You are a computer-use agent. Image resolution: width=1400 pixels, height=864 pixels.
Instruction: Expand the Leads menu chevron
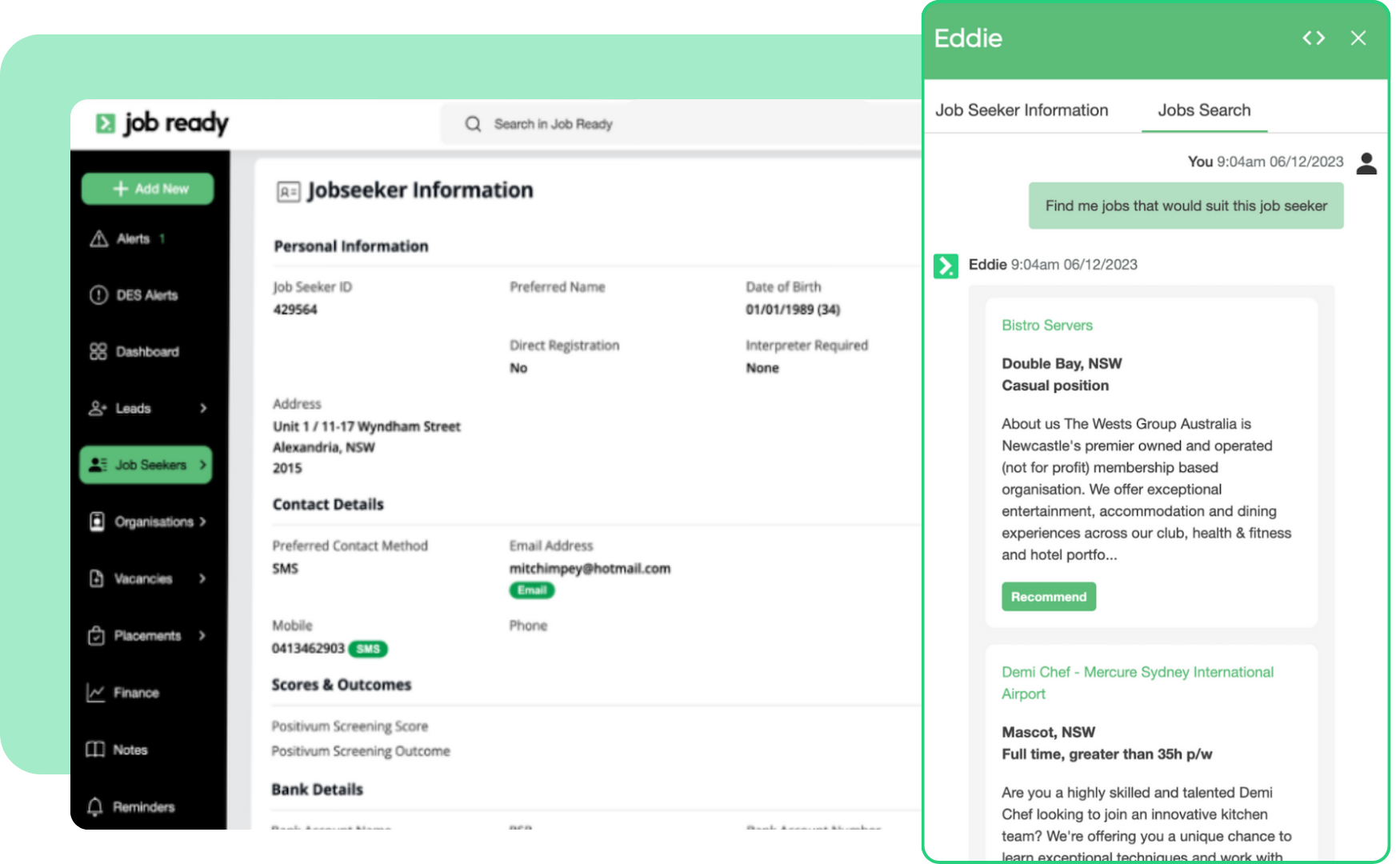pyautogui.click(x=203, y=408)
